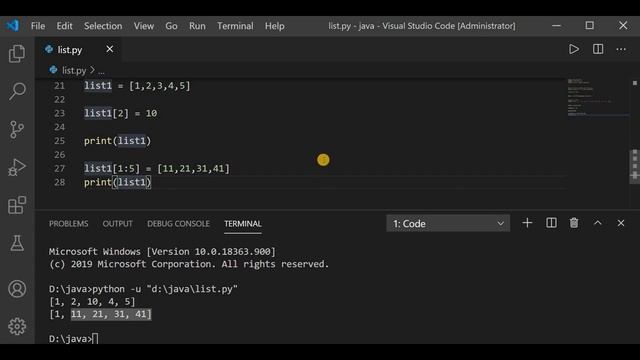Open the Manage gear settings
Viewport: 640px width, 360px height.
(17, 326)
